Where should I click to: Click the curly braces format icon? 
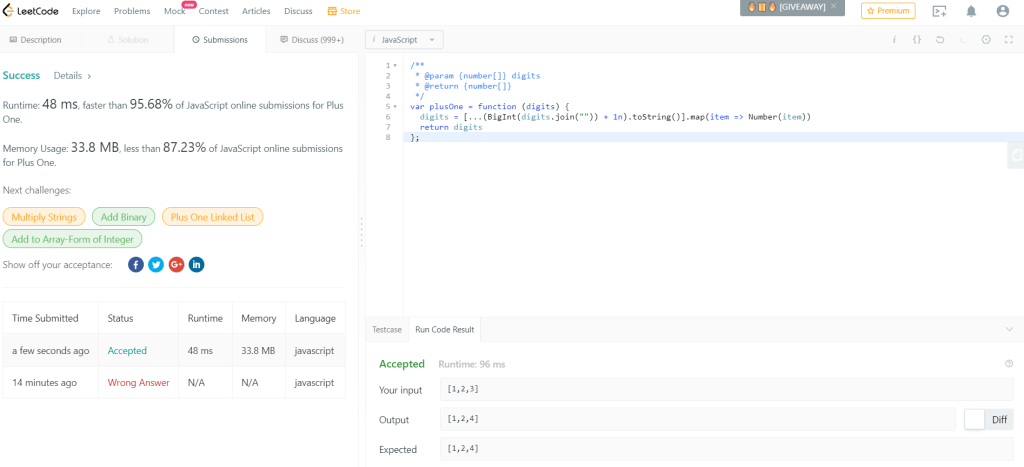coord(916,40)
